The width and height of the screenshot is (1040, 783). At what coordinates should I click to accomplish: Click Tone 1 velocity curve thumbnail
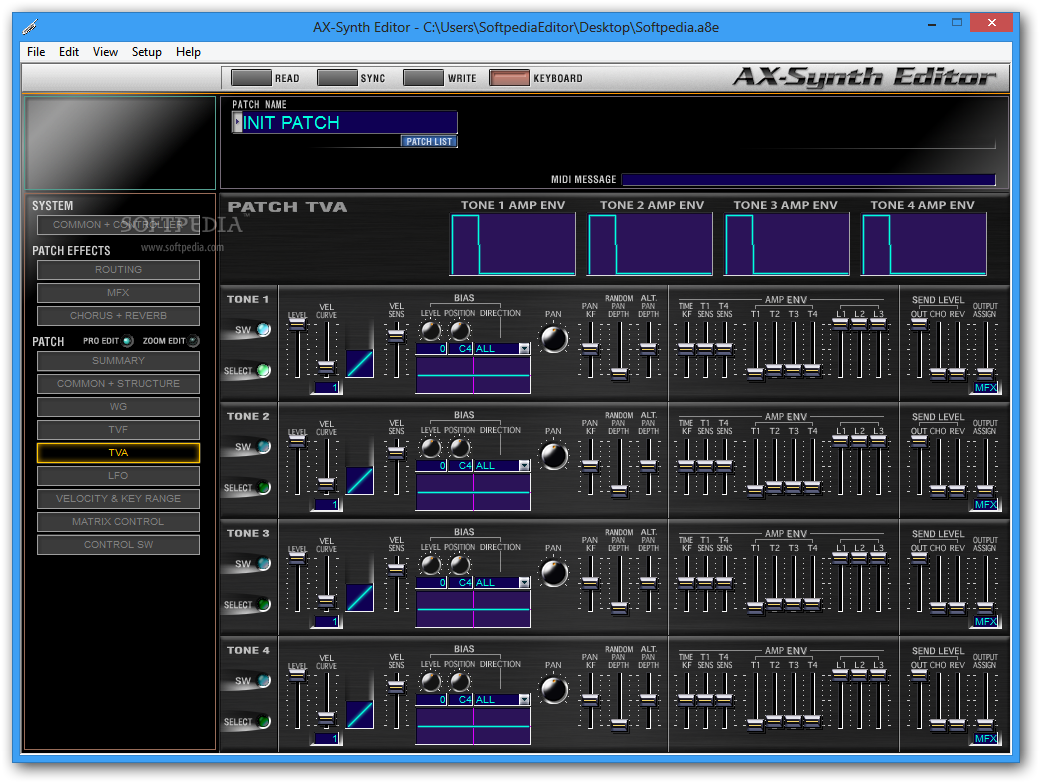359,363
